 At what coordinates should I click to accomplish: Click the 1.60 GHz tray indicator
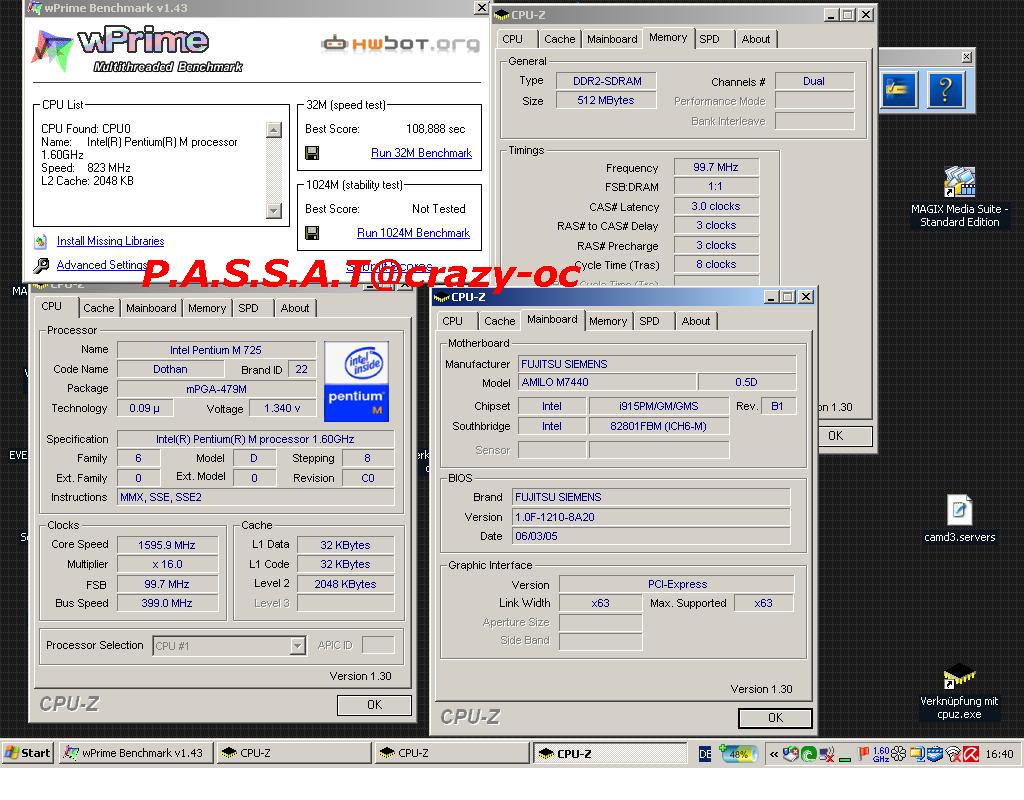click(x=881, y=754)
